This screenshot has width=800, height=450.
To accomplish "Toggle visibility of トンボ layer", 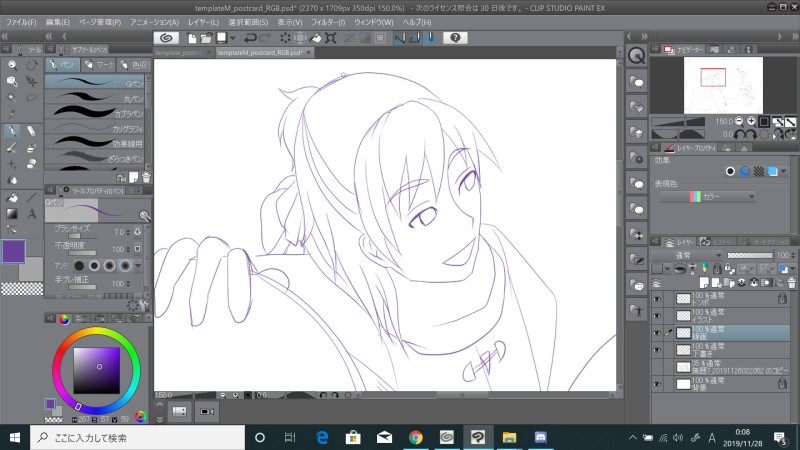I will [x=657, y=299].
